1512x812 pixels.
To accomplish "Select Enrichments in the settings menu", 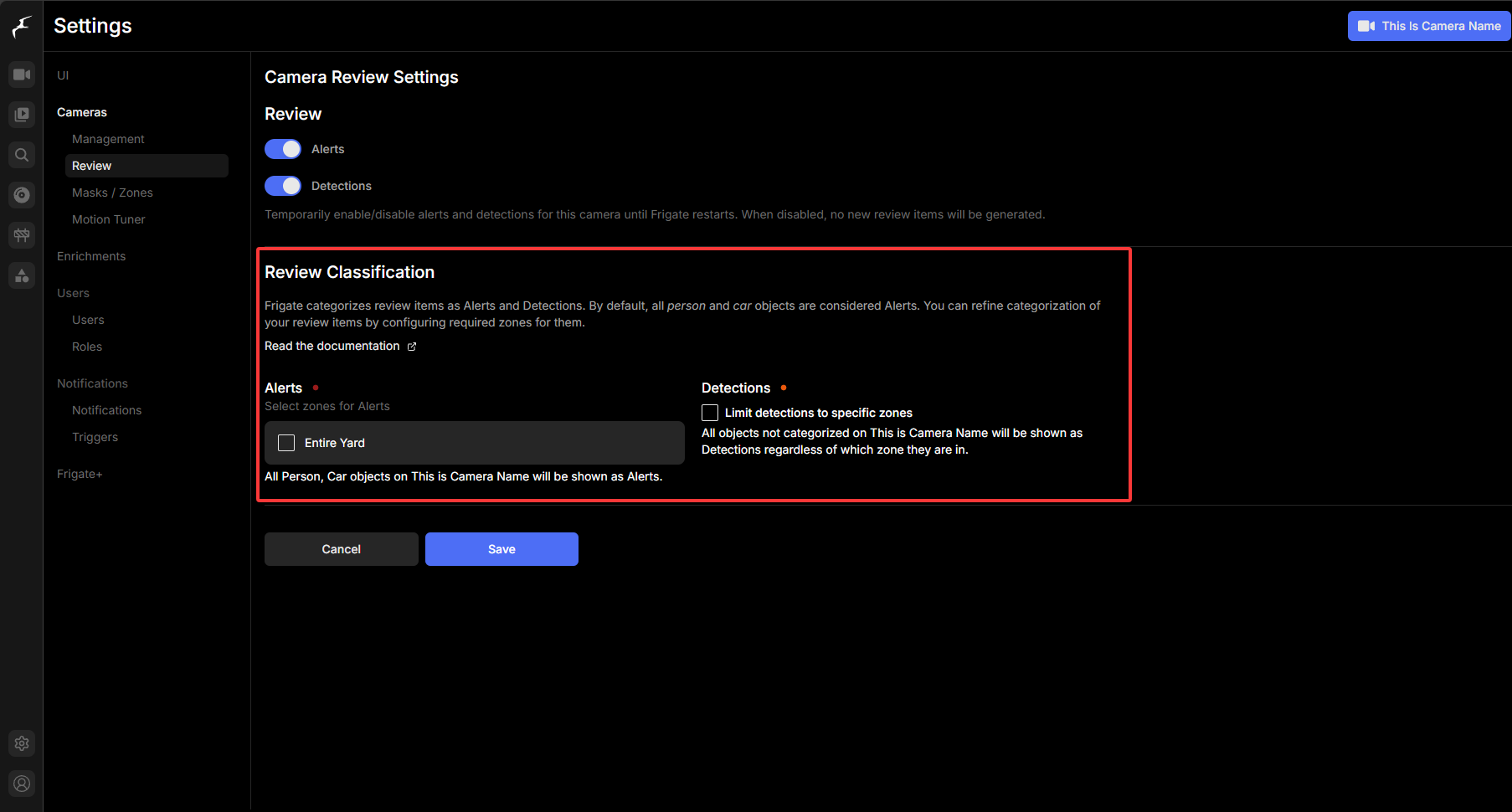I will pos(91,256).
